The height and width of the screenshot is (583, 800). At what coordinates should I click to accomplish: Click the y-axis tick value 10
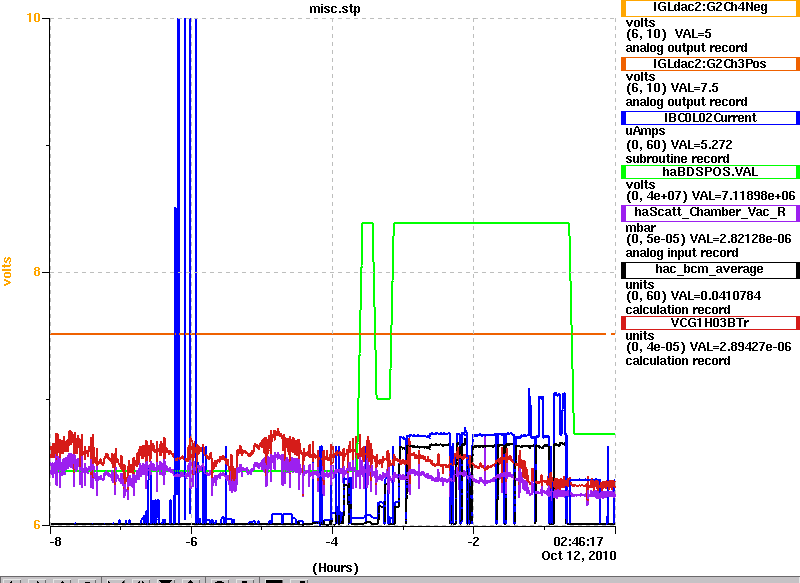pos(33,18)
